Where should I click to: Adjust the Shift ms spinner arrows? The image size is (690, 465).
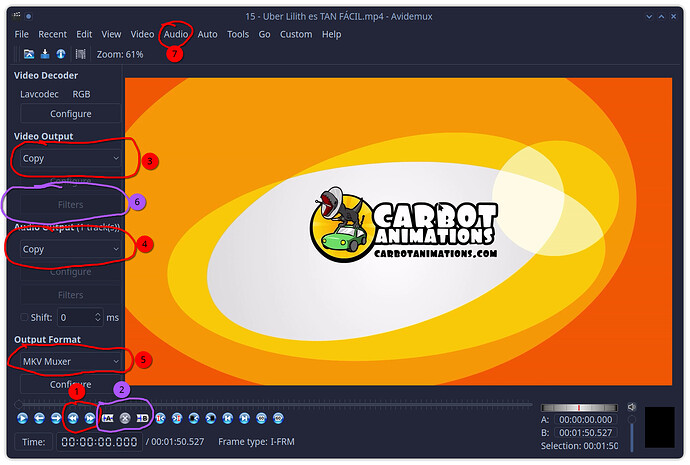point(98,317)
